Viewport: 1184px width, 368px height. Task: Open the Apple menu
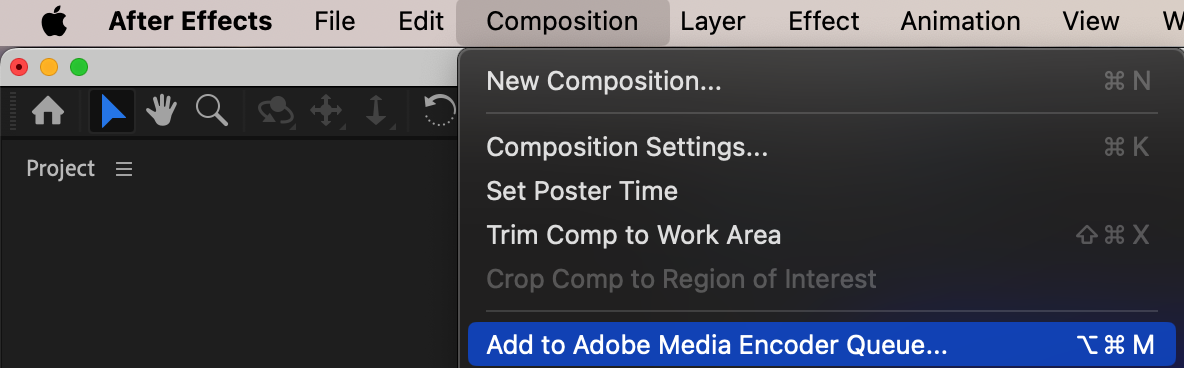point(54,22)
